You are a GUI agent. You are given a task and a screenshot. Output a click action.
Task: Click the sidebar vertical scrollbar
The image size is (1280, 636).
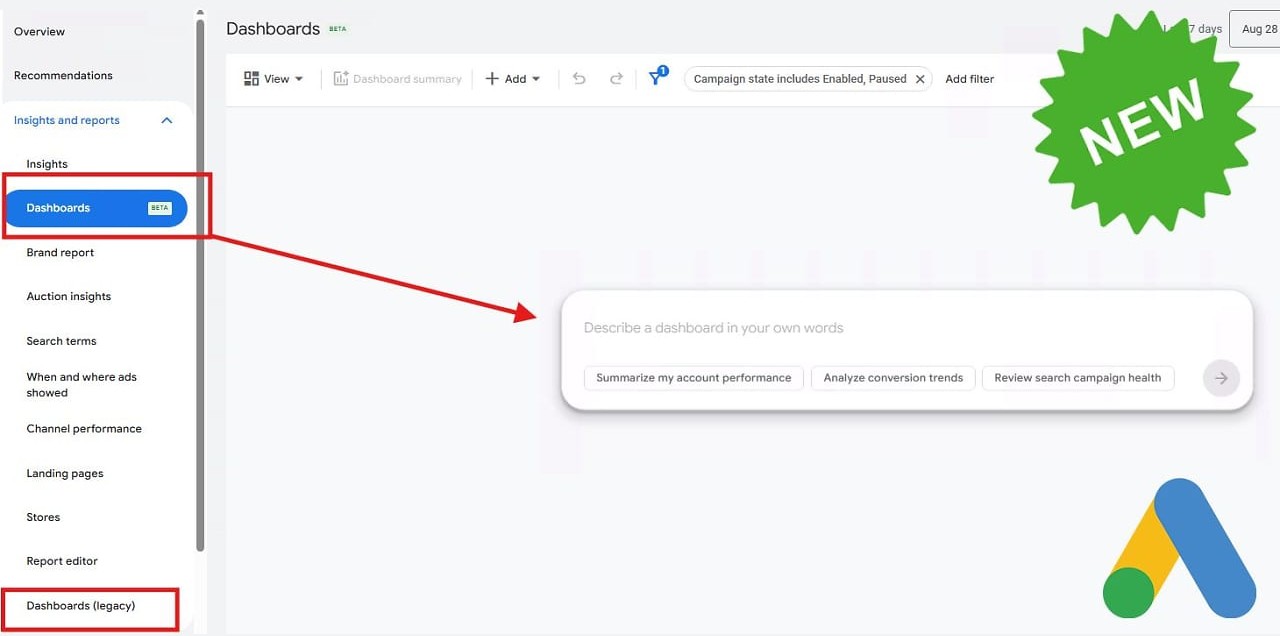tap(200, 285)
